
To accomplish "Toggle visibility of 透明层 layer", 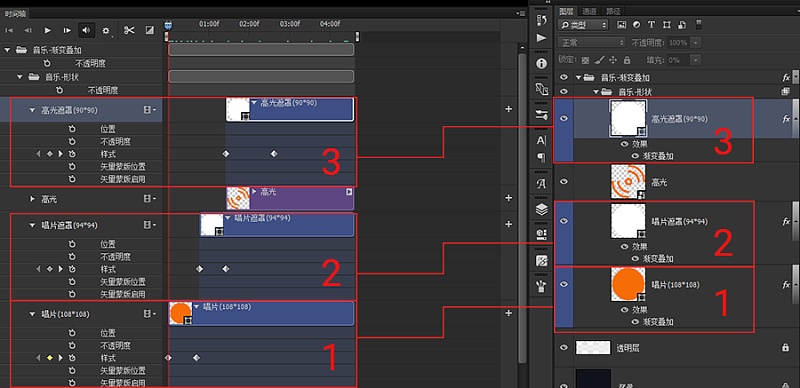I will [564, 348].
